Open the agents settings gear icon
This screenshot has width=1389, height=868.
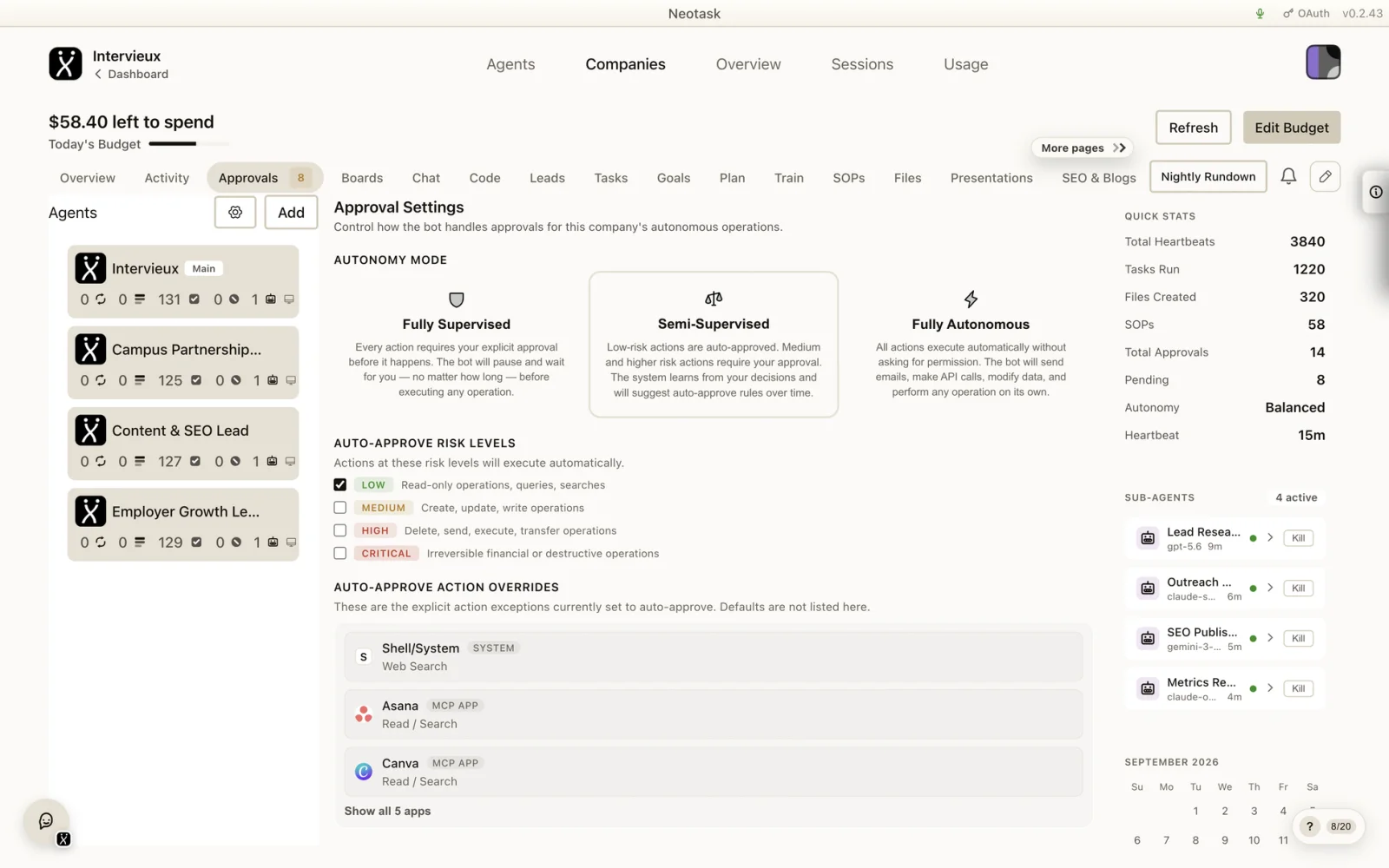[x=235, y=212]
